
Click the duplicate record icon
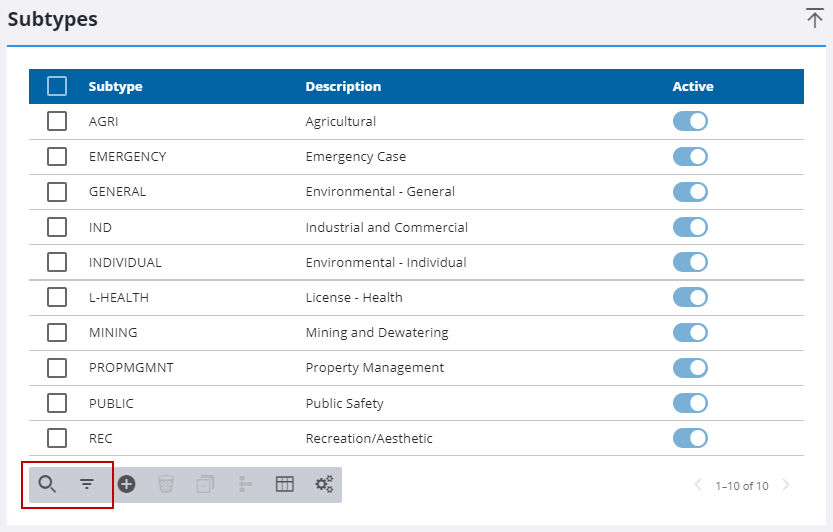[x=205, y=485]
